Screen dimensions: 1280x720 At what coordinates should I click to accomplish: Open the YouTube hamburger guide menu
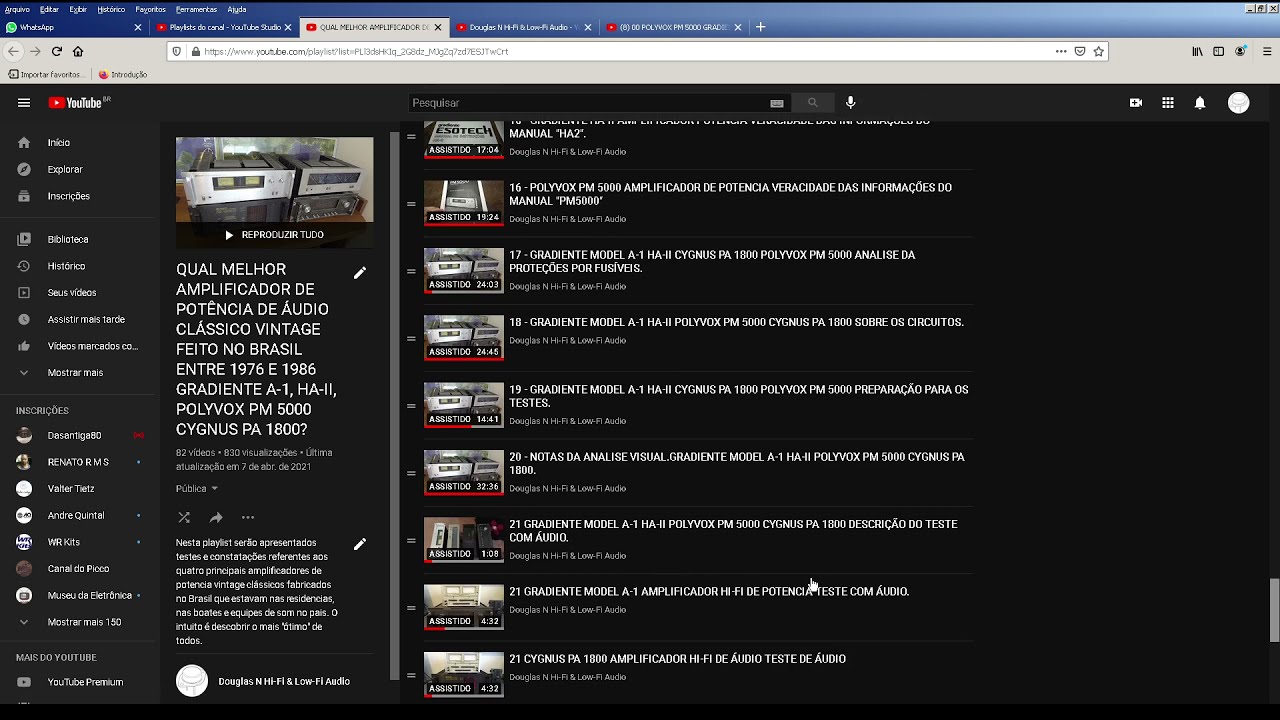click(x=24, y=103)
